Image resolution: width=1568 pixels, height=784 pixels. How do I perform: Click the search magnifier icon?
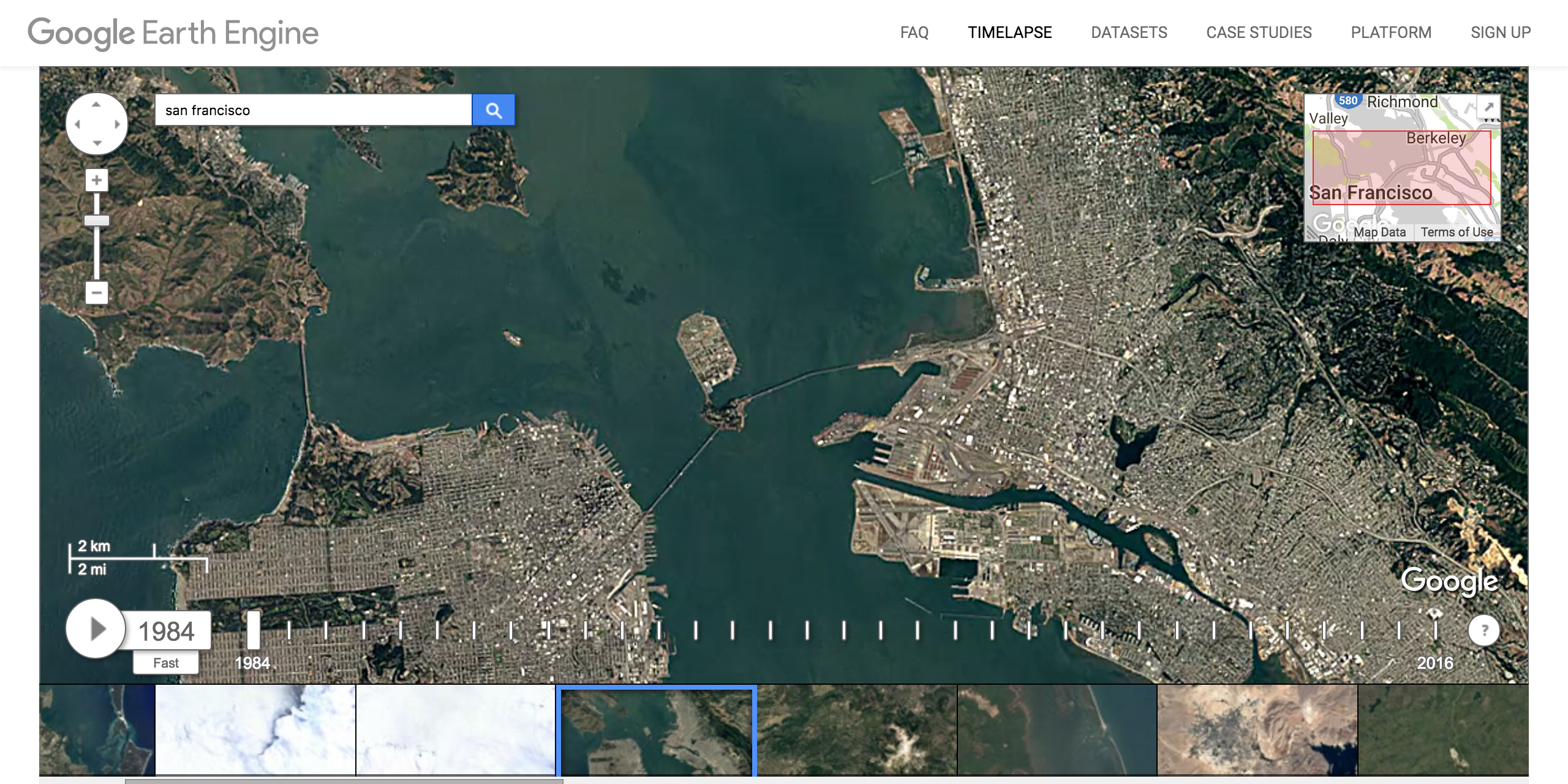coord(494,110)
